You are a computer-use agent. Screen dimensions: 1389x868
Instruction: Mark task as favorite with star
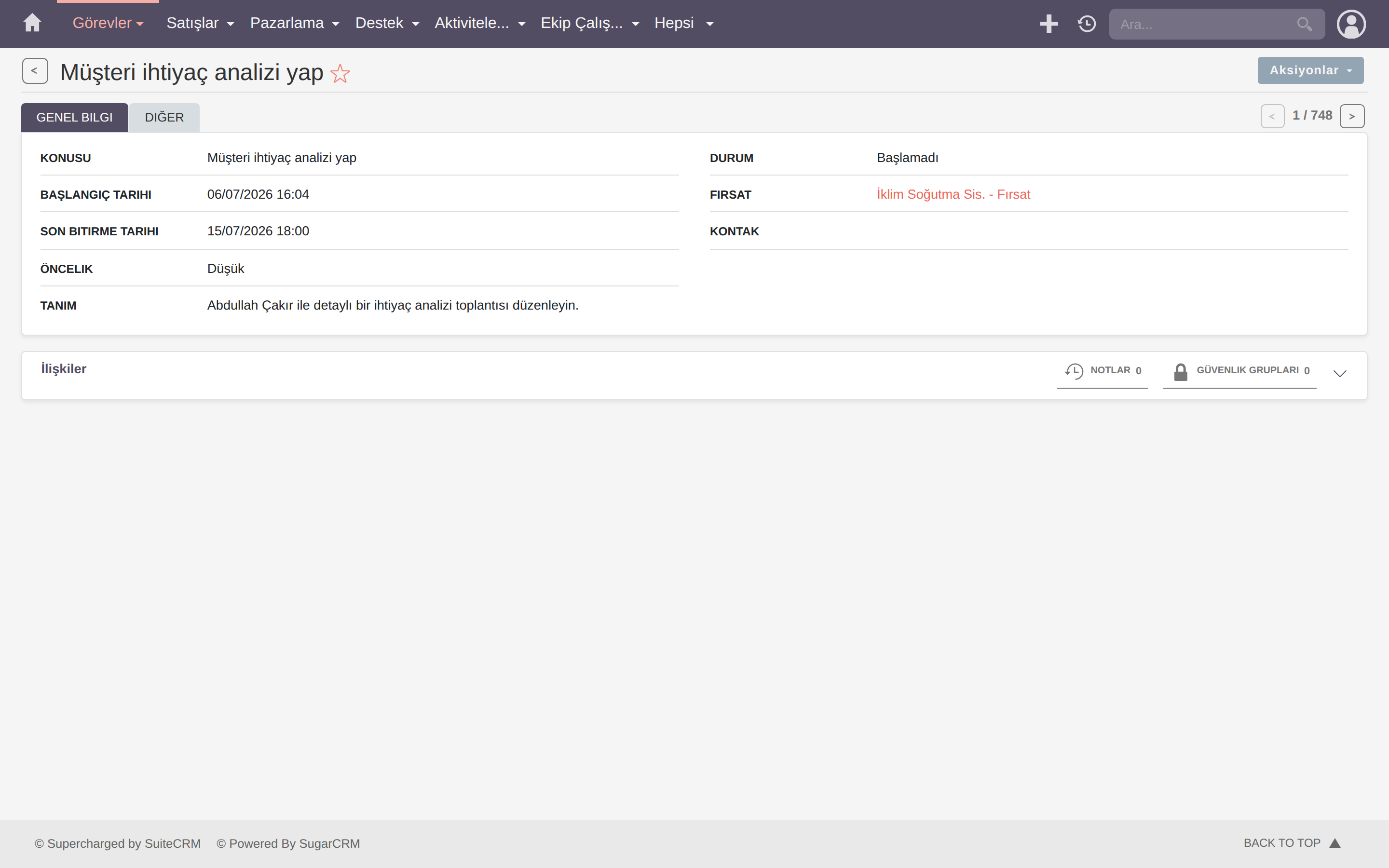point(340,73)
